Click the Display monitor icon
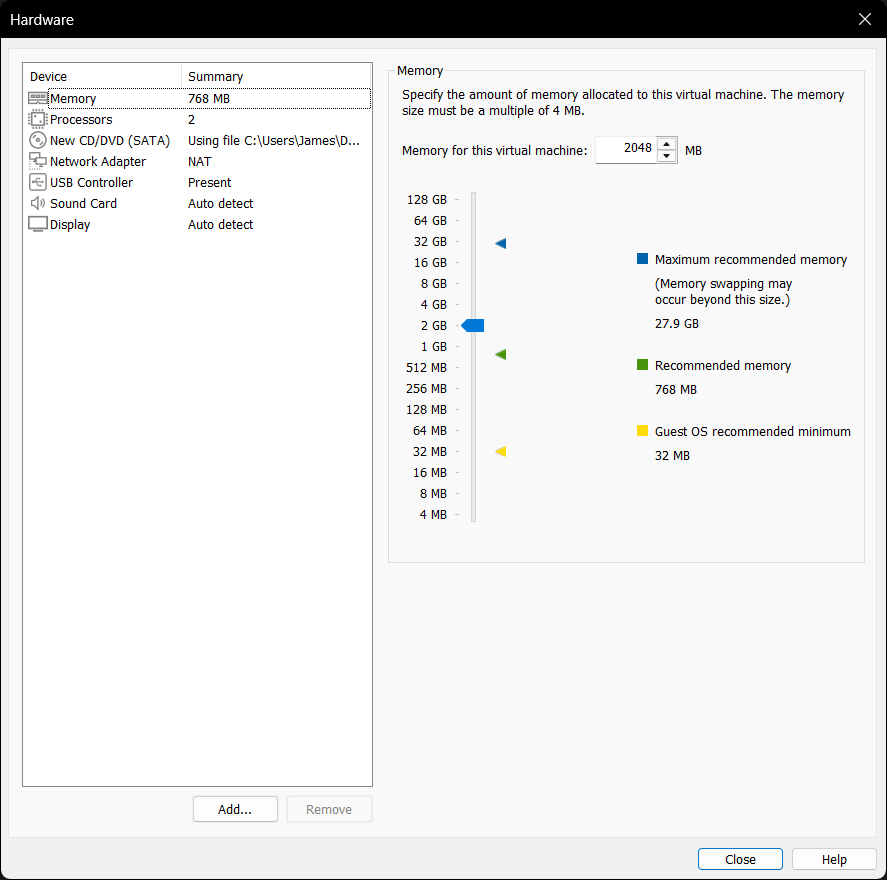 [38, 225]
